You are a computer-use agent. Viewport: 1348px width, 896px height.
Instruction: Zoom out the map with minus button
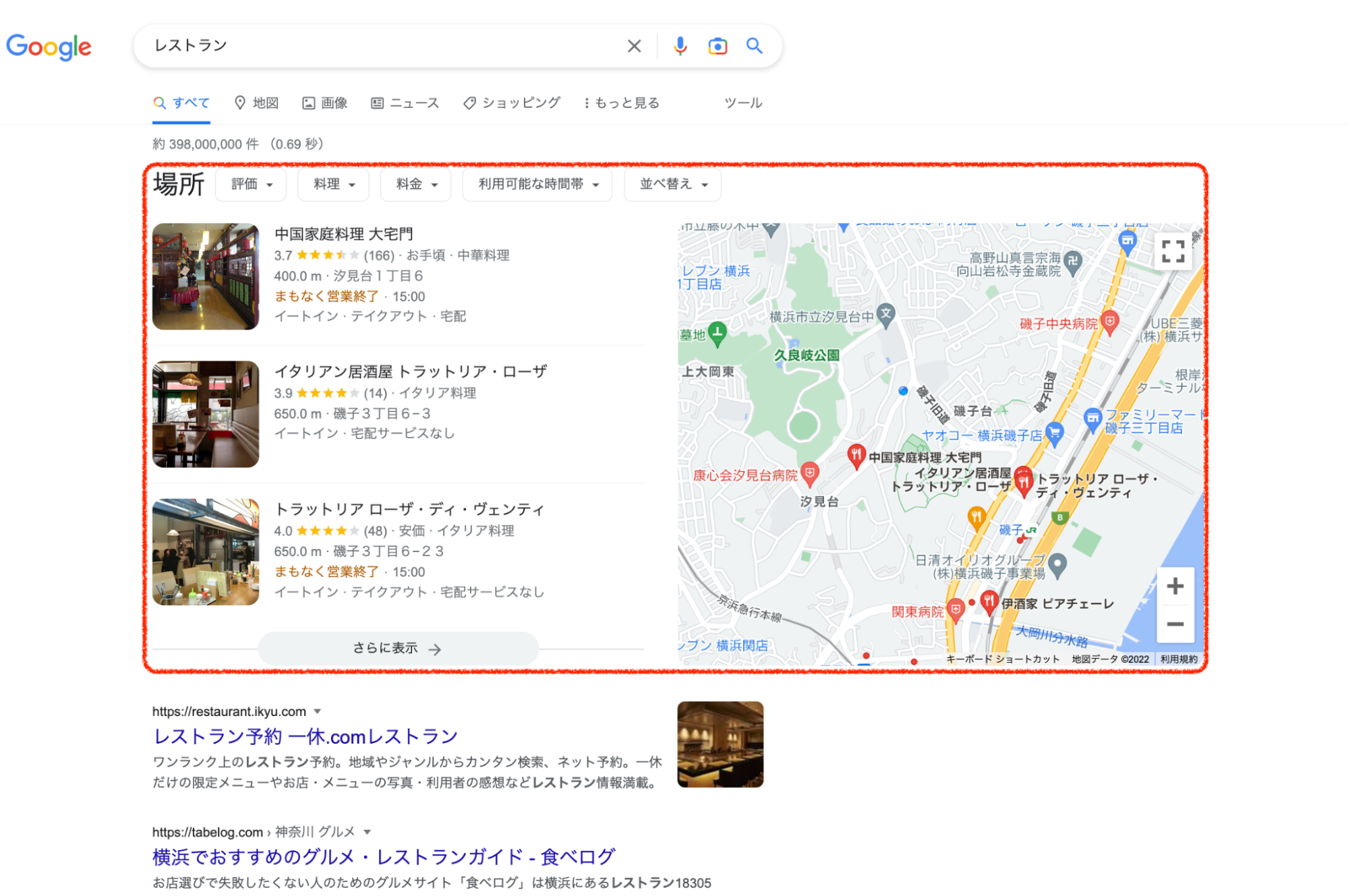pyautogui.click(x=1175, y=624)
